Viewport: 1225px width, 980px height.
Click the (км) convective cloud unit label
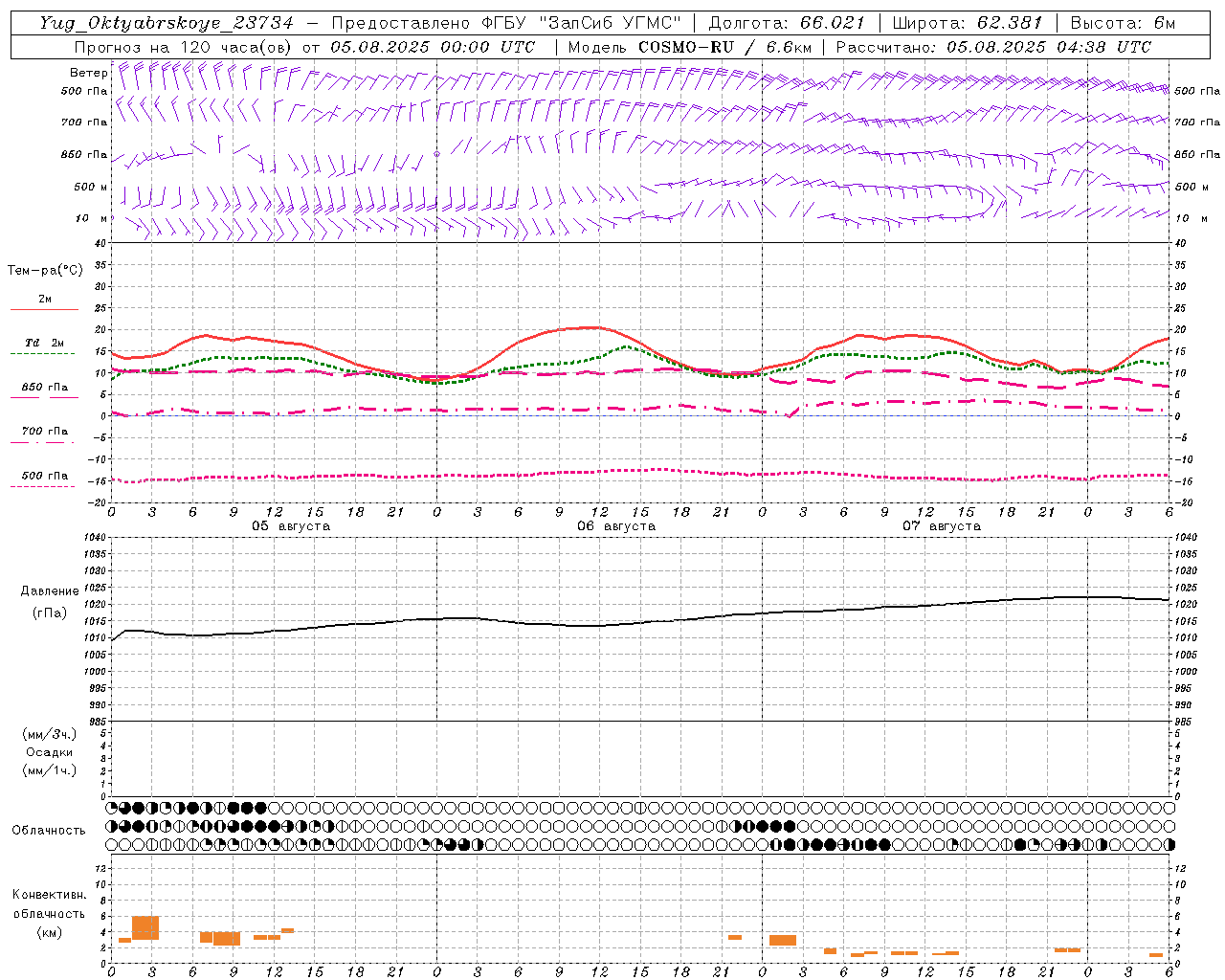[x=49, y=932]
